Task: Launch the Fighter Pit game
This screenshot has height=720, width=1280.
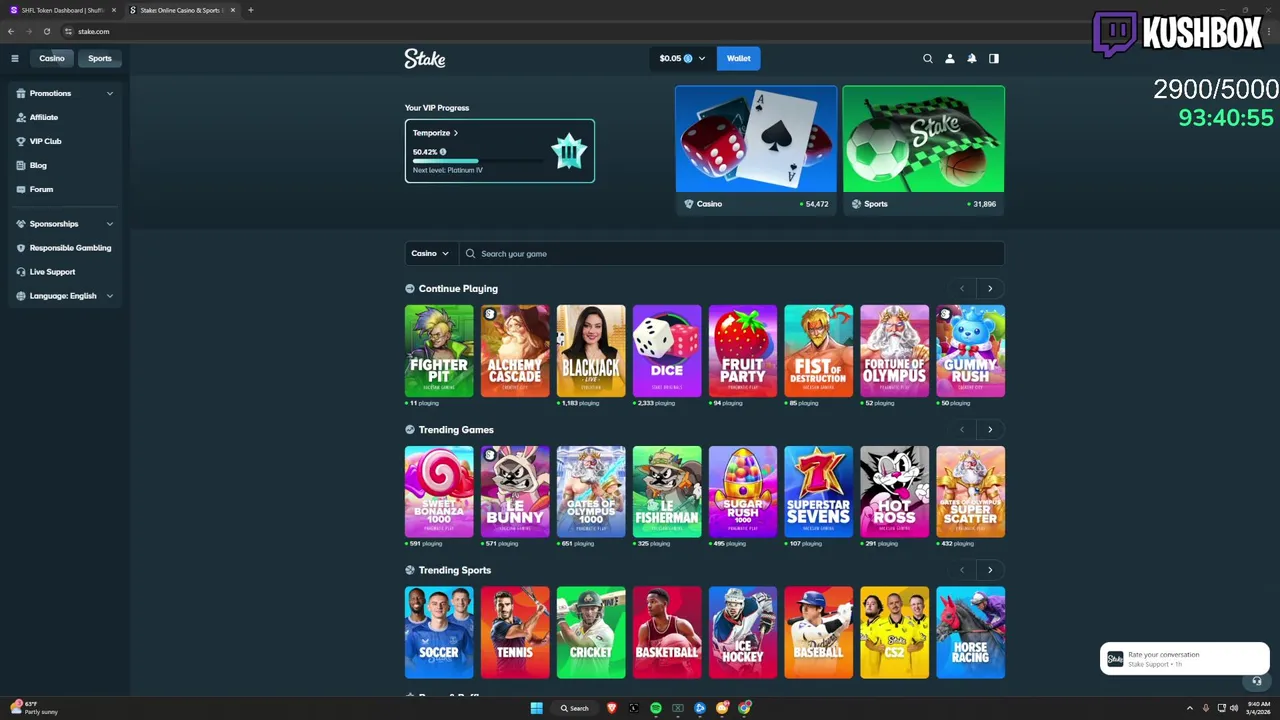Action: click(x=439, y=351)
